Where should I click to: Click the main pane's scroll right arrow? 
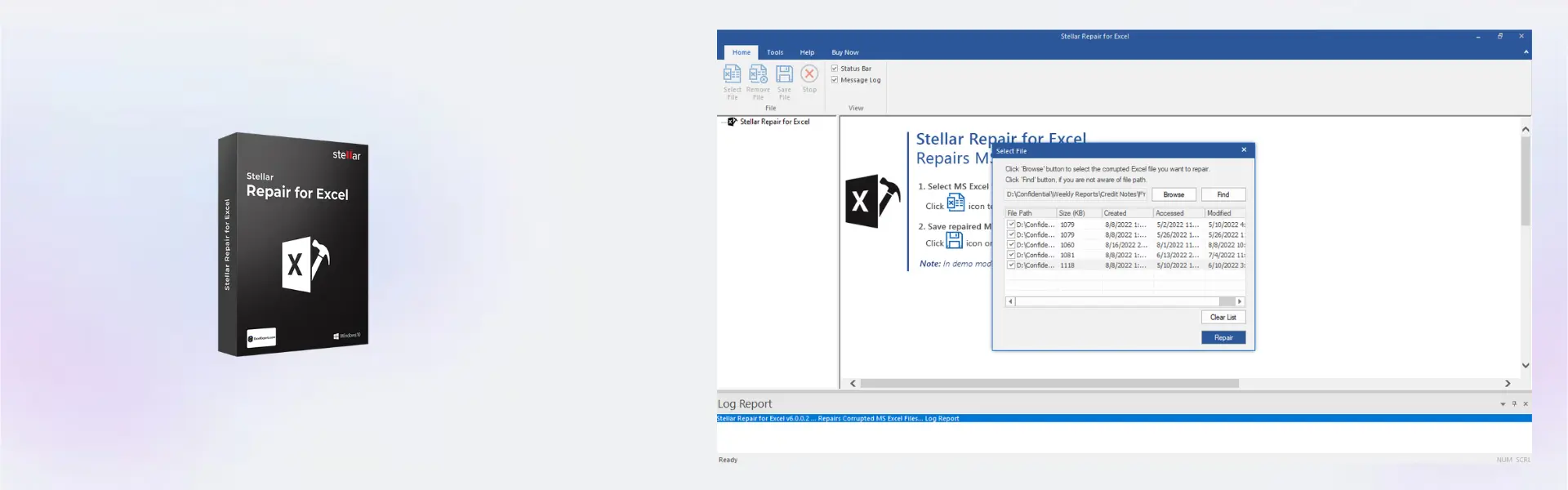(x=1508, y=383)
